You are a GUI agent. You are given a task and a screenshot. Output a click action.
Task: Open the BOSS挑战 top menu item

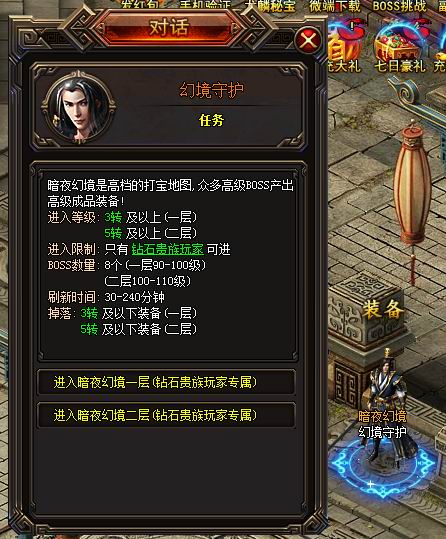coord(399,6)
